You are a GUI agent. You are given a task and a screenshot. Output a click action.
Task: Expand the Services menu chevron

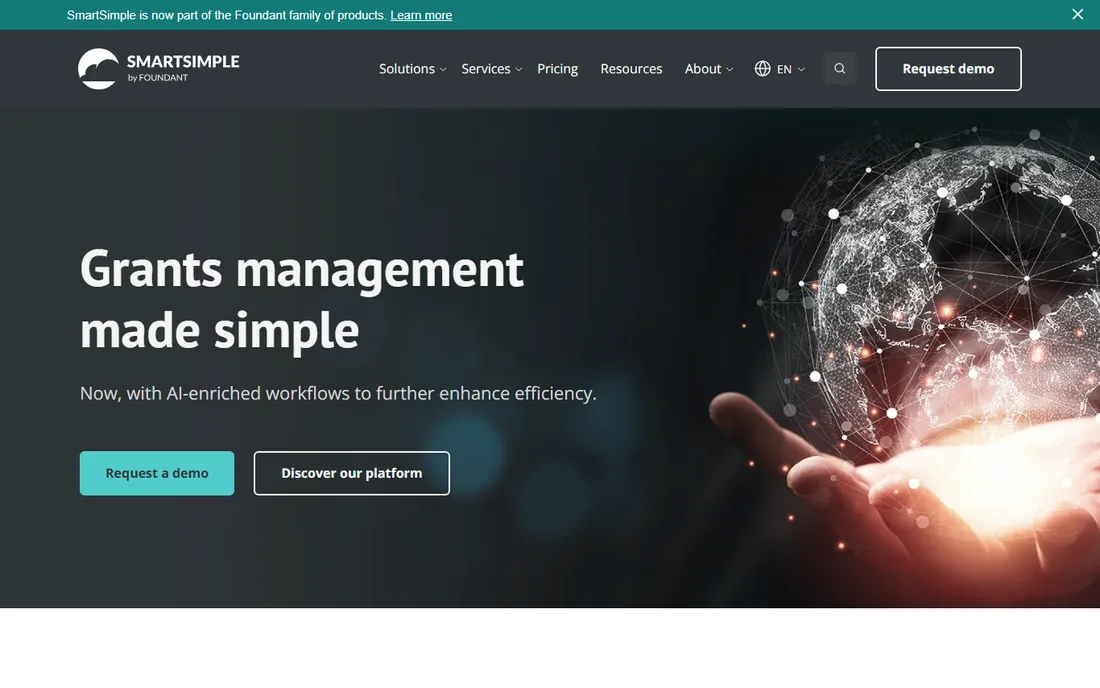[518, 69]
